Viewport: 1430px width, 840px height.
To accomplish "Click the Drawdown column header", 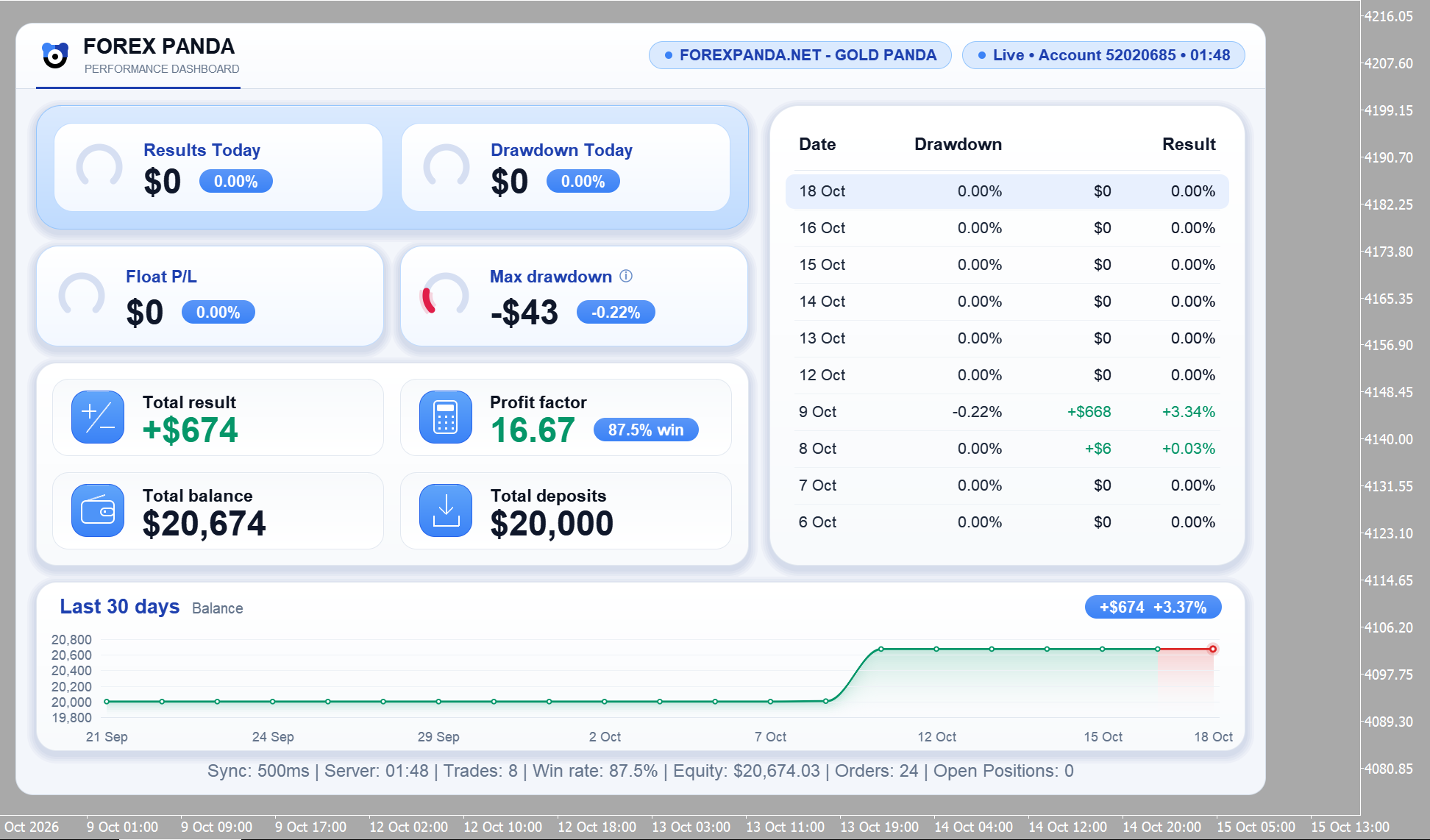I will (958, 144).
